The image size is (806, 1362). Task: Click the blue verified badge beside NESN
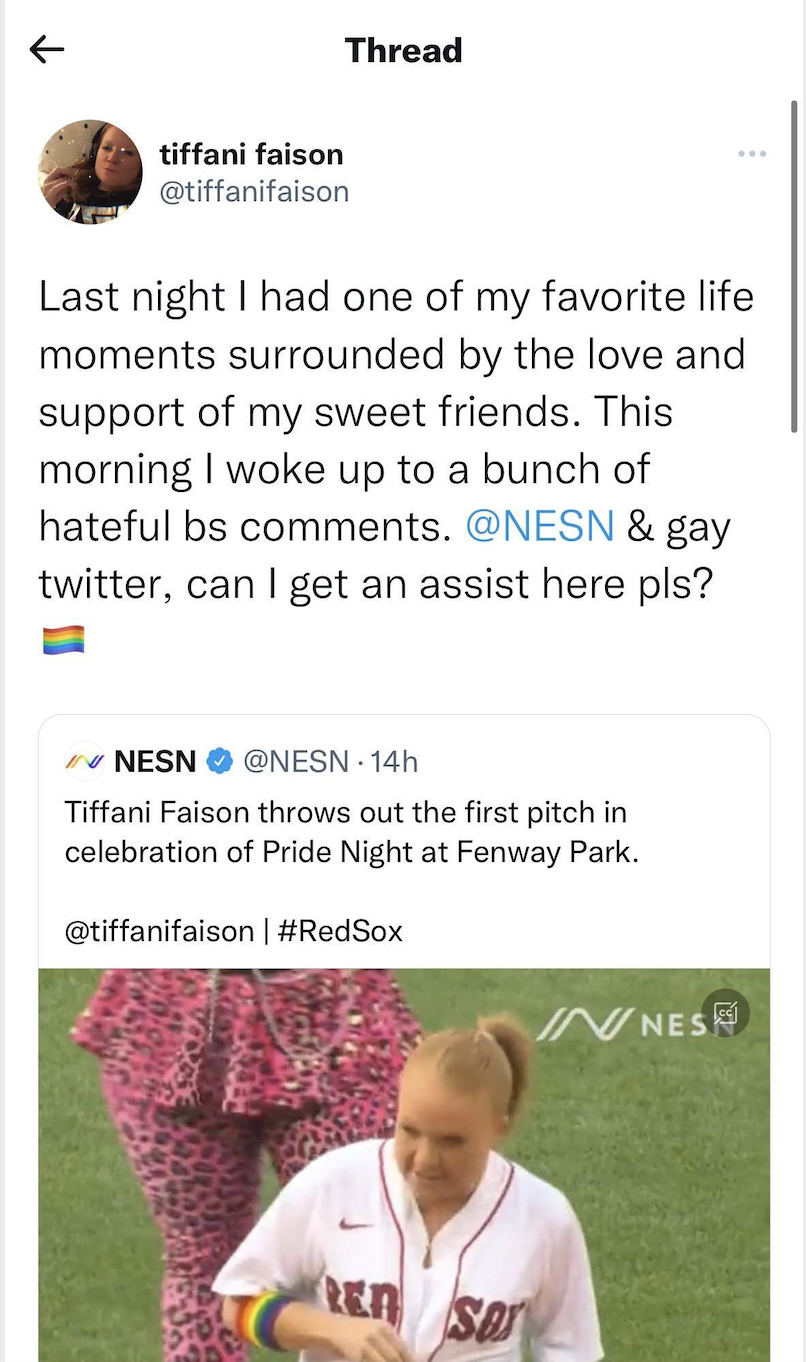[x=219, y=762]
